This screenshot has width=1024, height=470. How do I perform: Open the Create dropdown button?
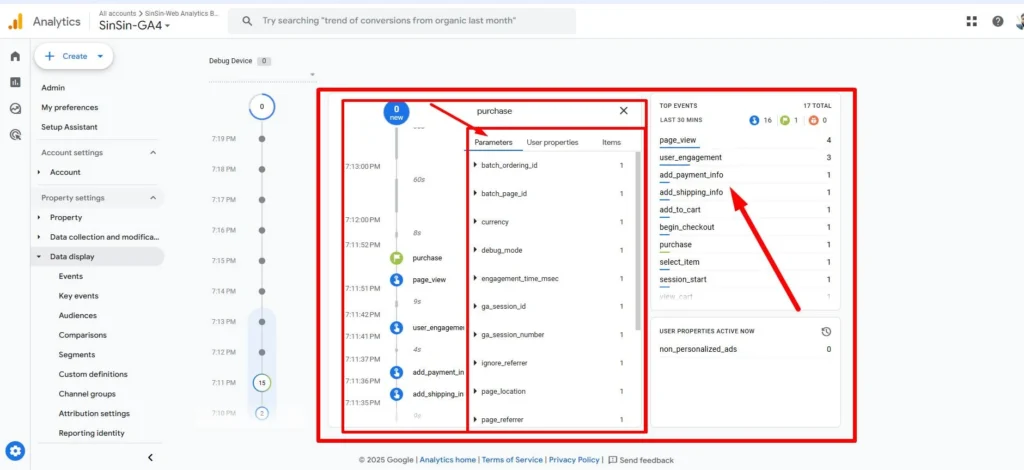[74, 56]
